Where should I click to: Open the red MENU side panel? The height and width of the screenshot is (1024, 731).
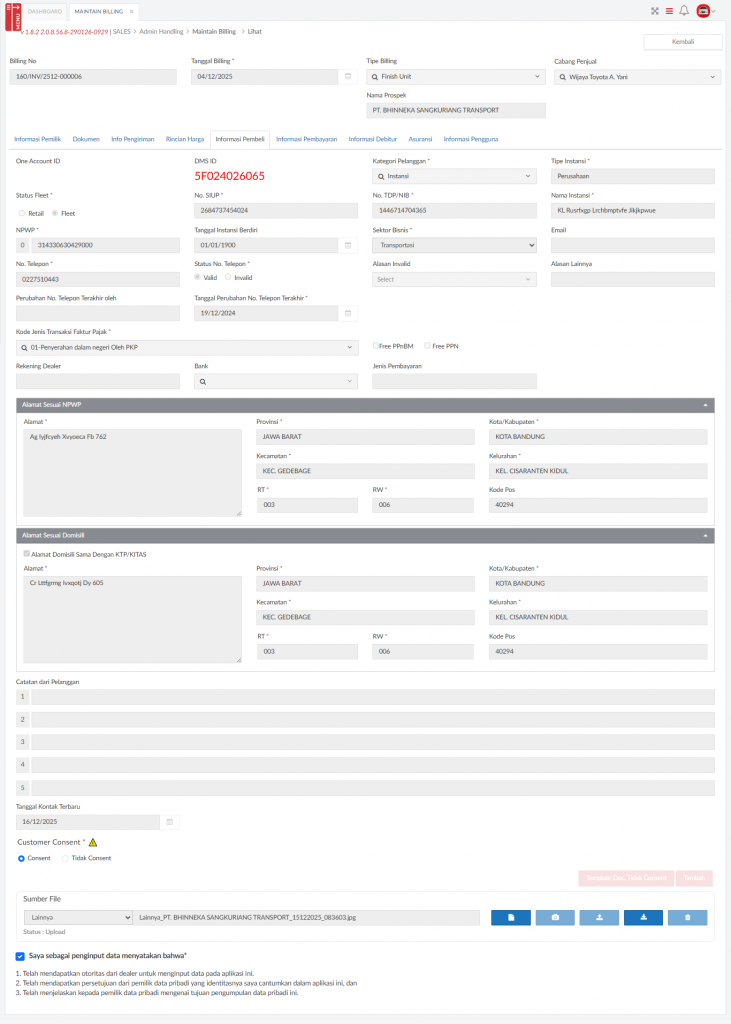click(x=11, y=16)
